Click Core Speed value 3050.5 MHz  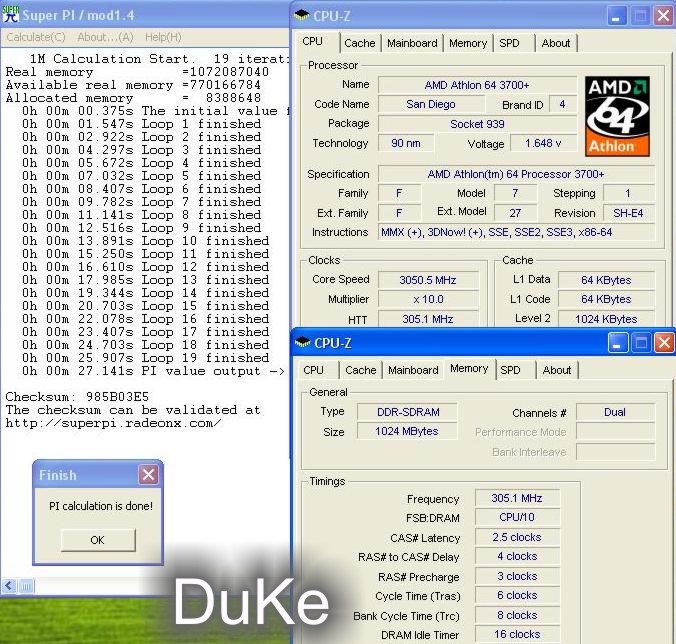tap(428, 280)
